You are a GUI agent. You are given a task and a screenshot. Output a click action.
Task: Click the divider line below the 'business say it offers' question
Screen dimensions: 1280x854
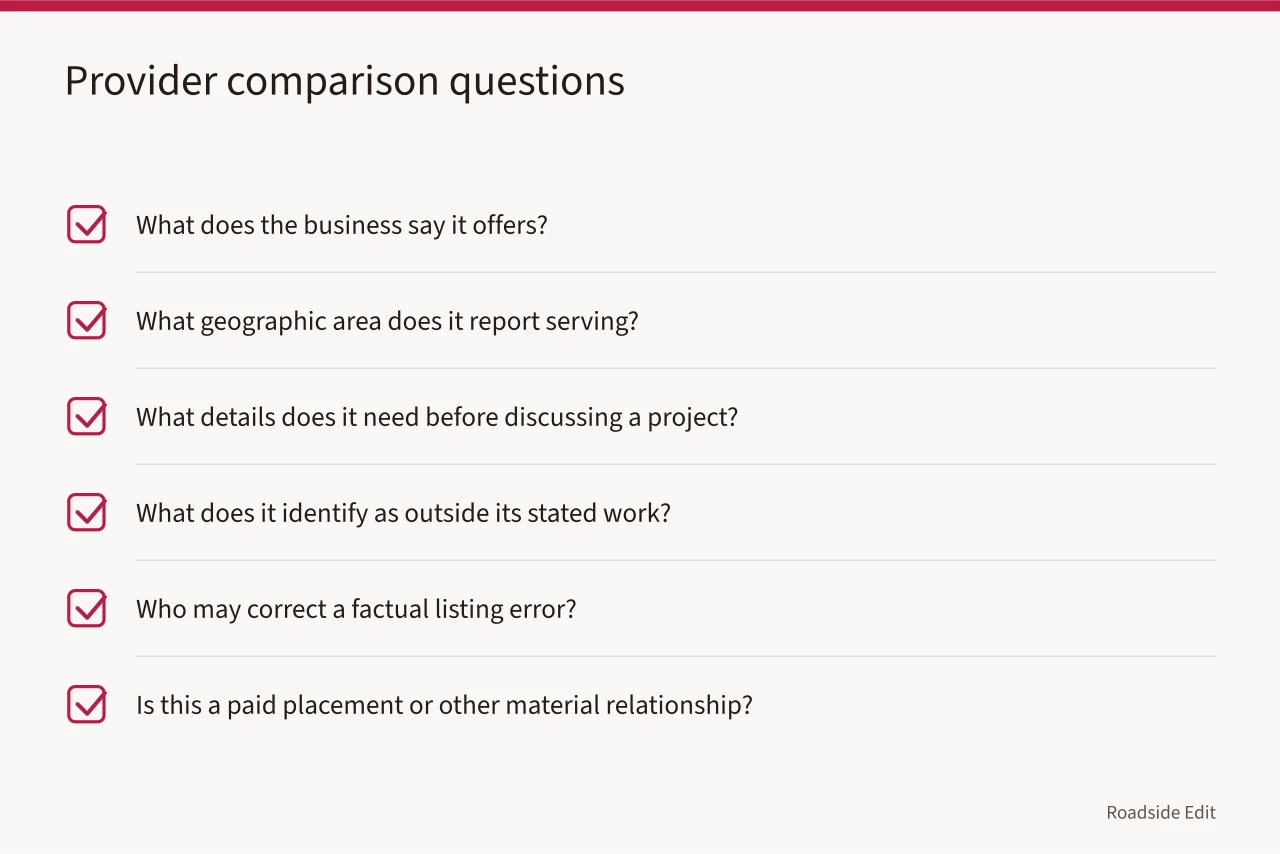pyautogui.click(x=676, y=272)
